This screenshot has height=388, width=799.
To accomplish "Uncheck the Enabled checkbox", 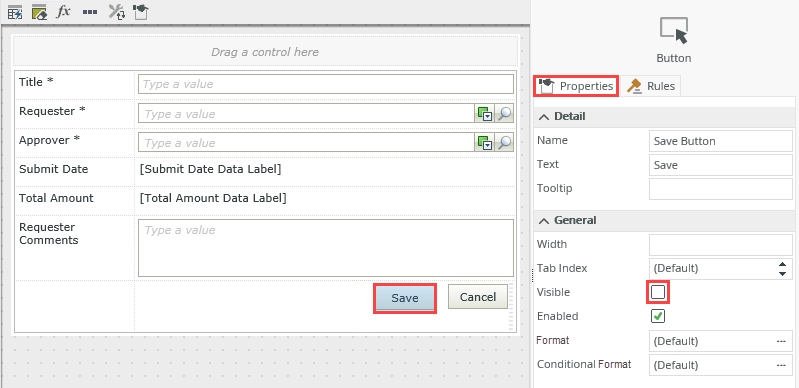I will tap(658, 316).
